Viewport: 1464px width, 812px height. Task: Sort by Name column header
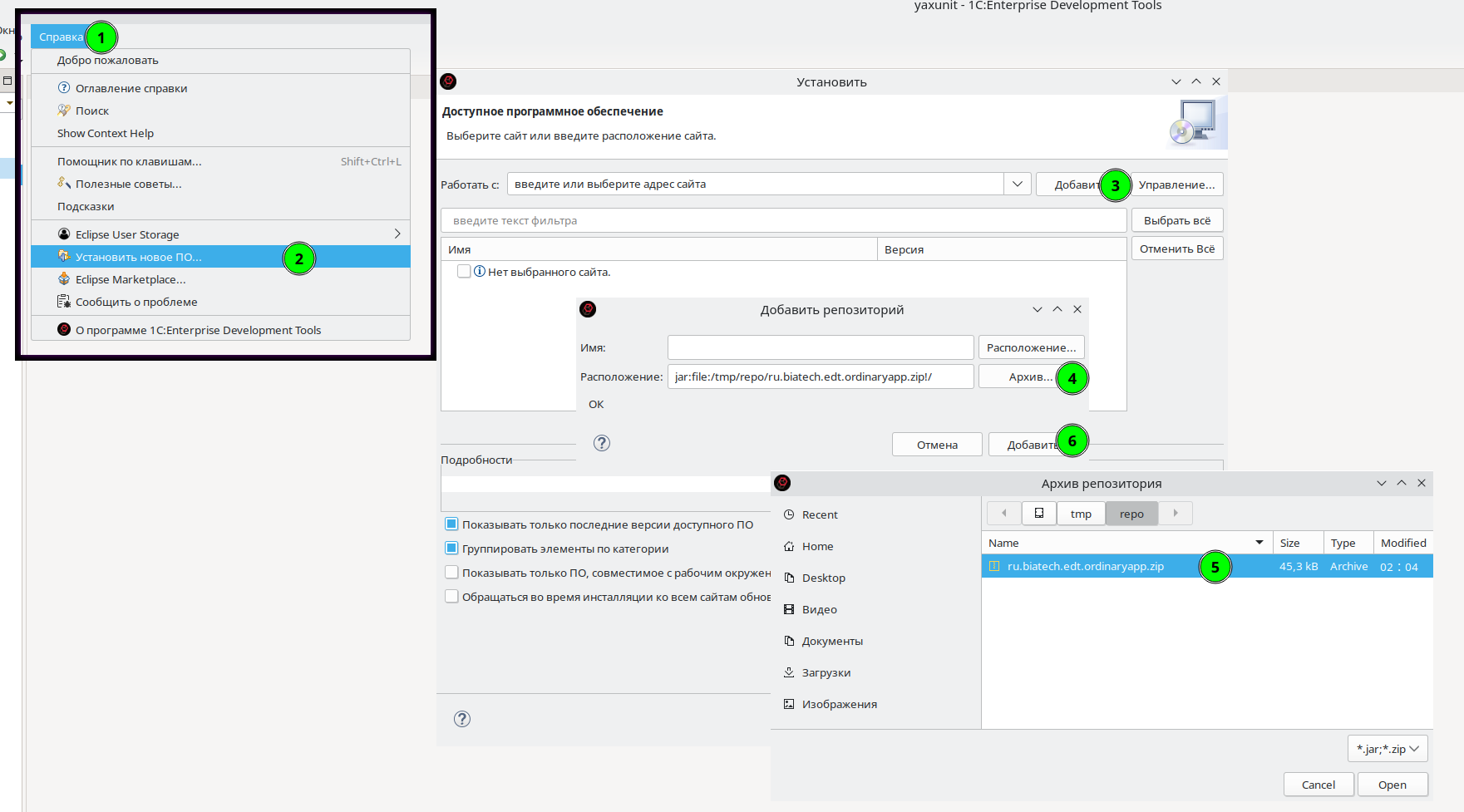pyautogui.click(x=1126, y=543)
